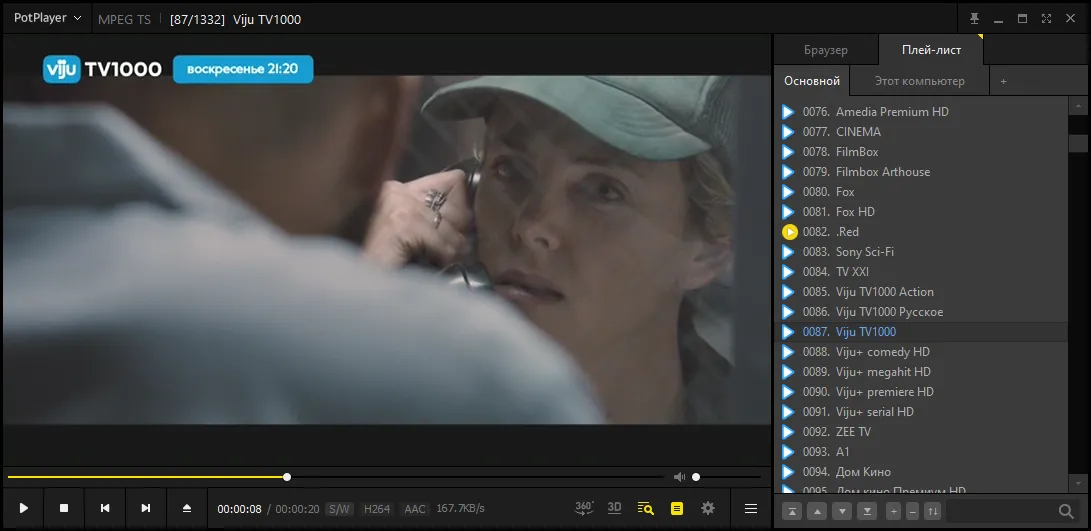
Task: Add item to playlist with plus button
Action: (x=894, y=512)
